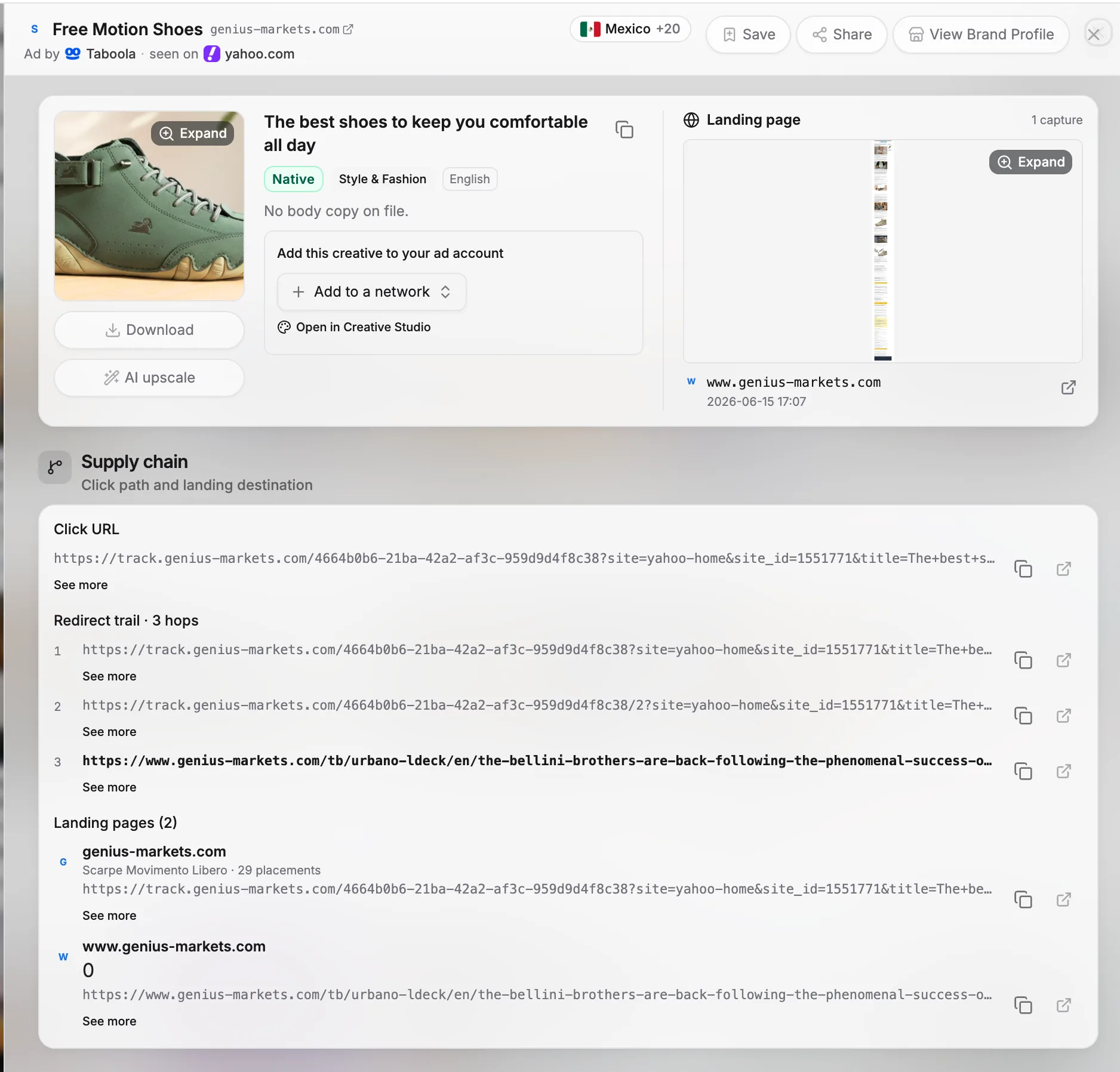The image size is (1120, 1072).
Task: Open the www.genius-markets.com landing URL externally
Action: click(1064, 1005)
